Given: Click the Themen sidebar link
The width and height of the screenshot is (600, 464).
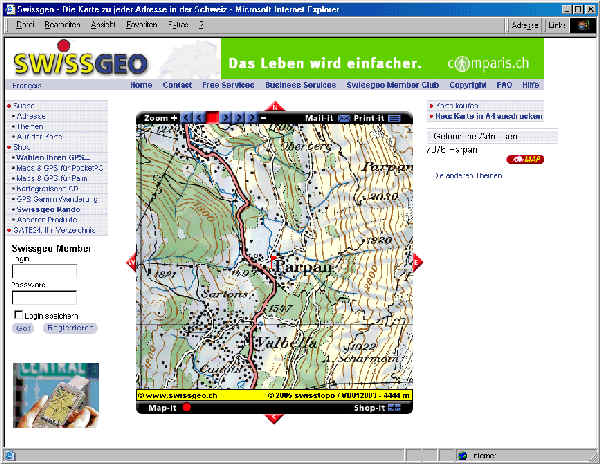Looking at the screenshot, I should coord(30,126).
